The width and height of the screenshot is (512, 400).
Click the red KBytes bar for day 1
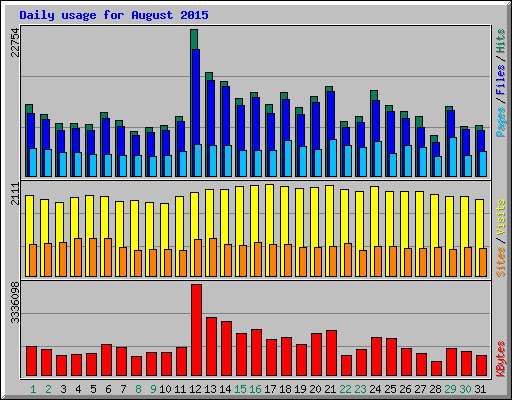[x=32, y=361]
